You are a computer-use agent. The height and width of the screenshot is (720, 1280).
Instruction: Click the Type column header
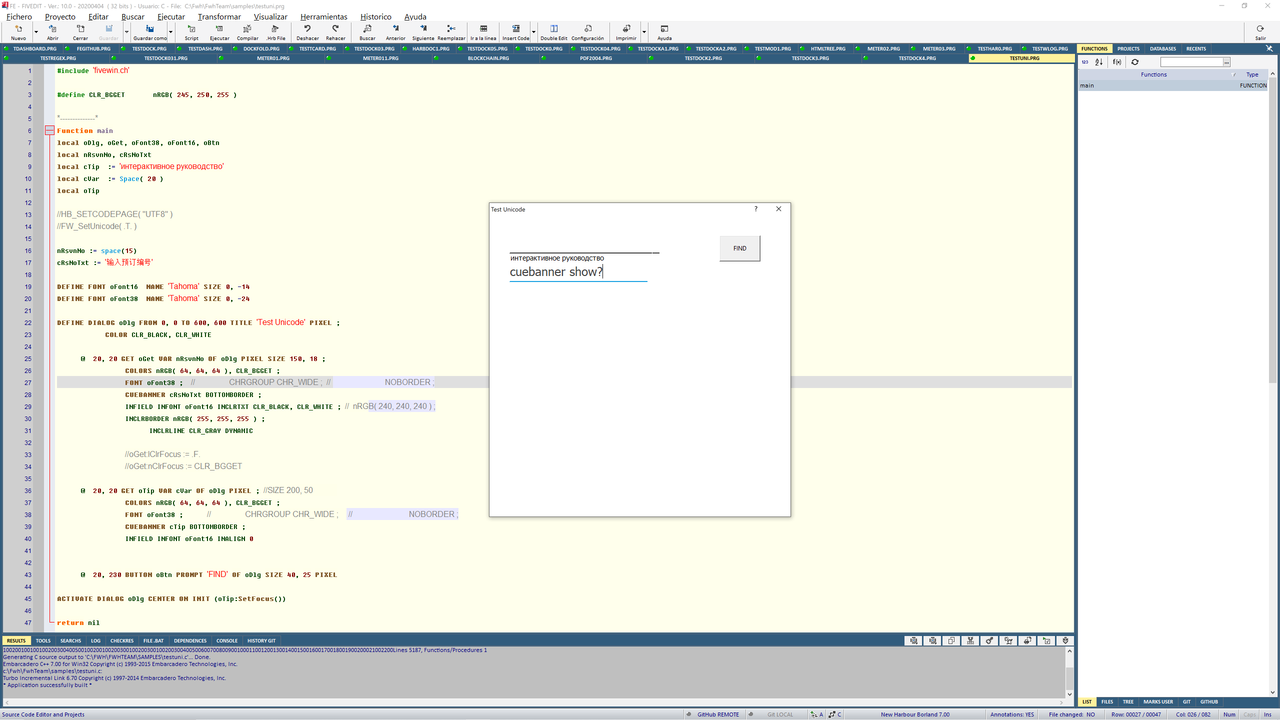click(1252, 74)
